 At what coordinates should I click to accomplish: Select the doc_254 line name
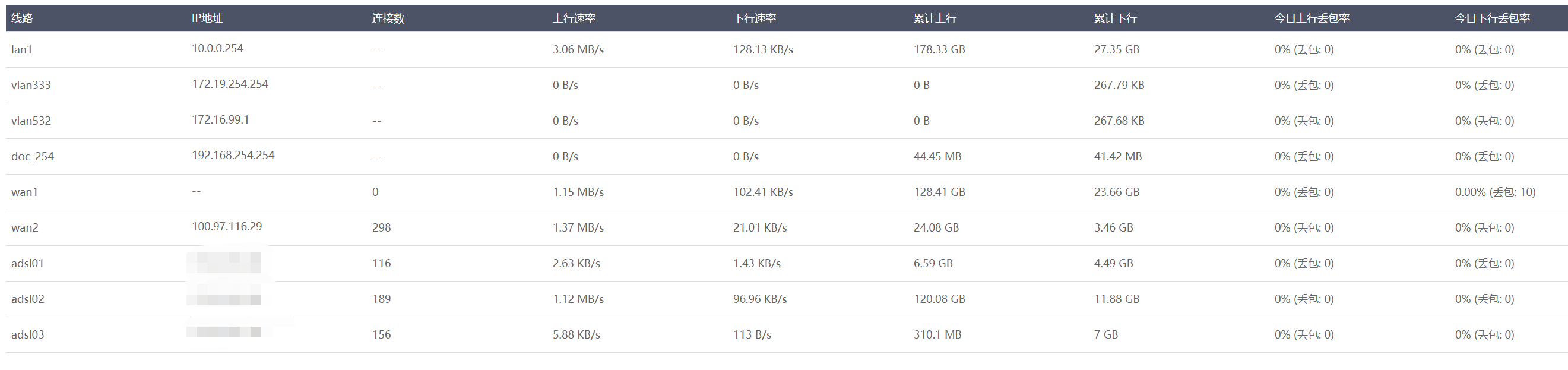click(x=32, y=156)
